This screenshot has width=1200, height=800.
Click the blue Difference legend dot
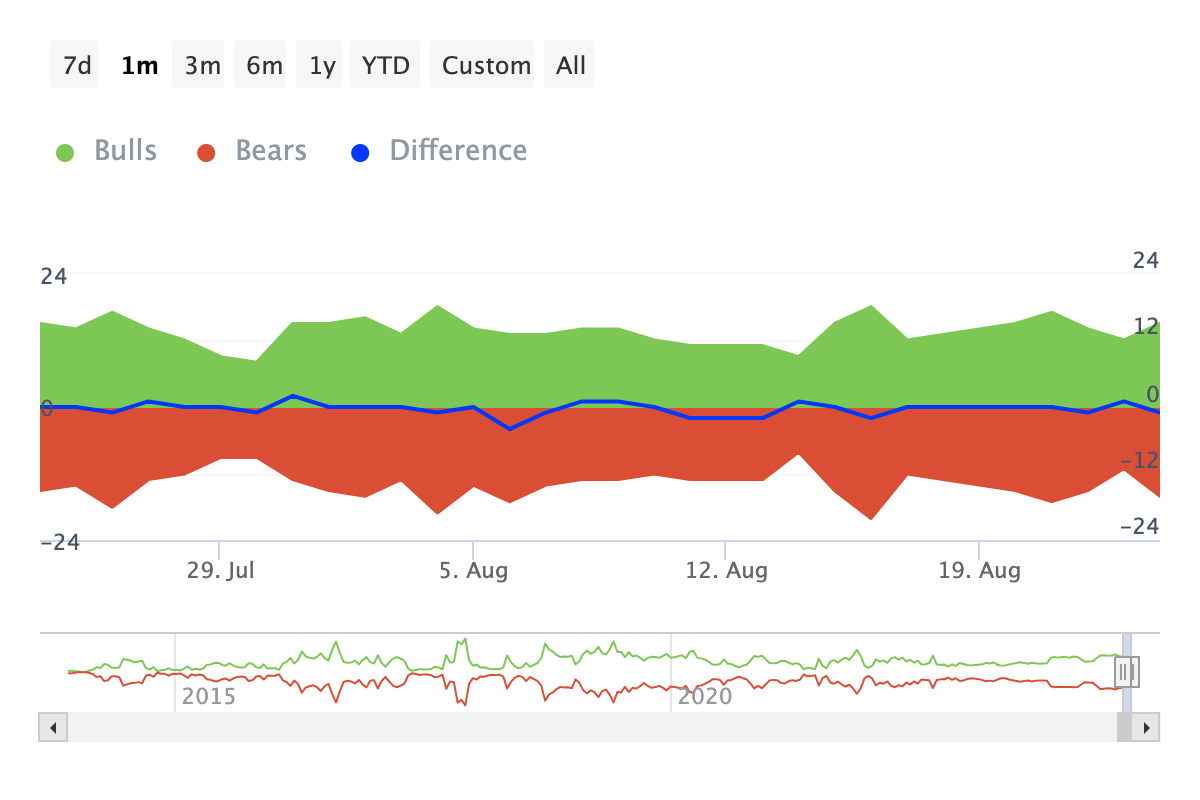point(361,153)
